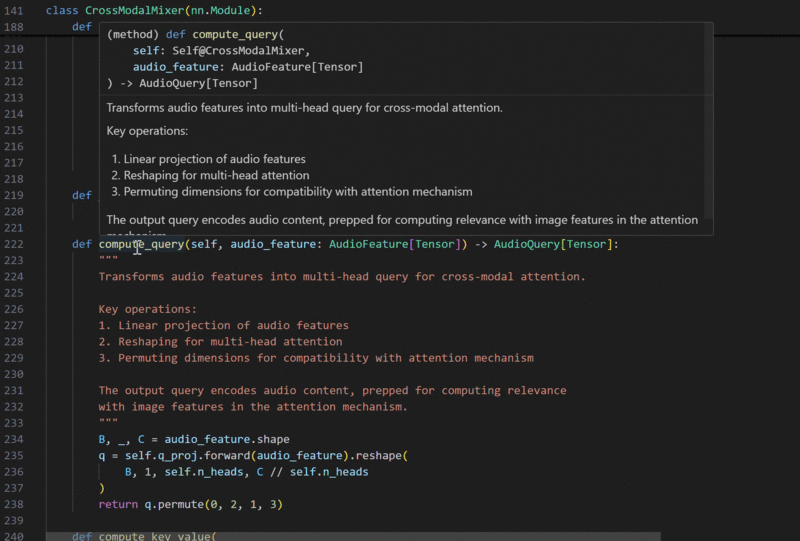Click the return keyword on line 238
Screen dimensions: 800x541
(119, 504)
